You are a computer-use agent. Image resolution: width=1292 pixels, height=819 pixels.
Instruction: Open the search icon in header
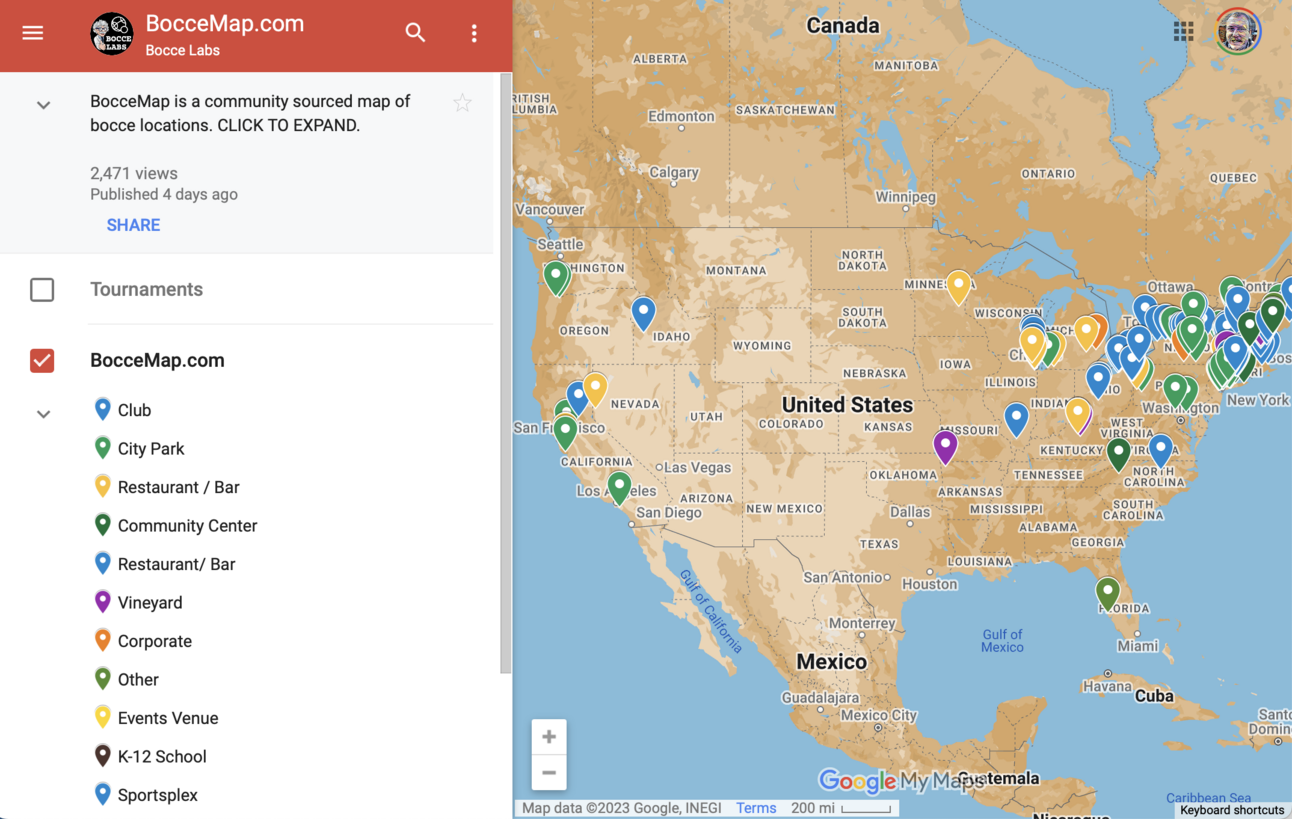[415, 33]
